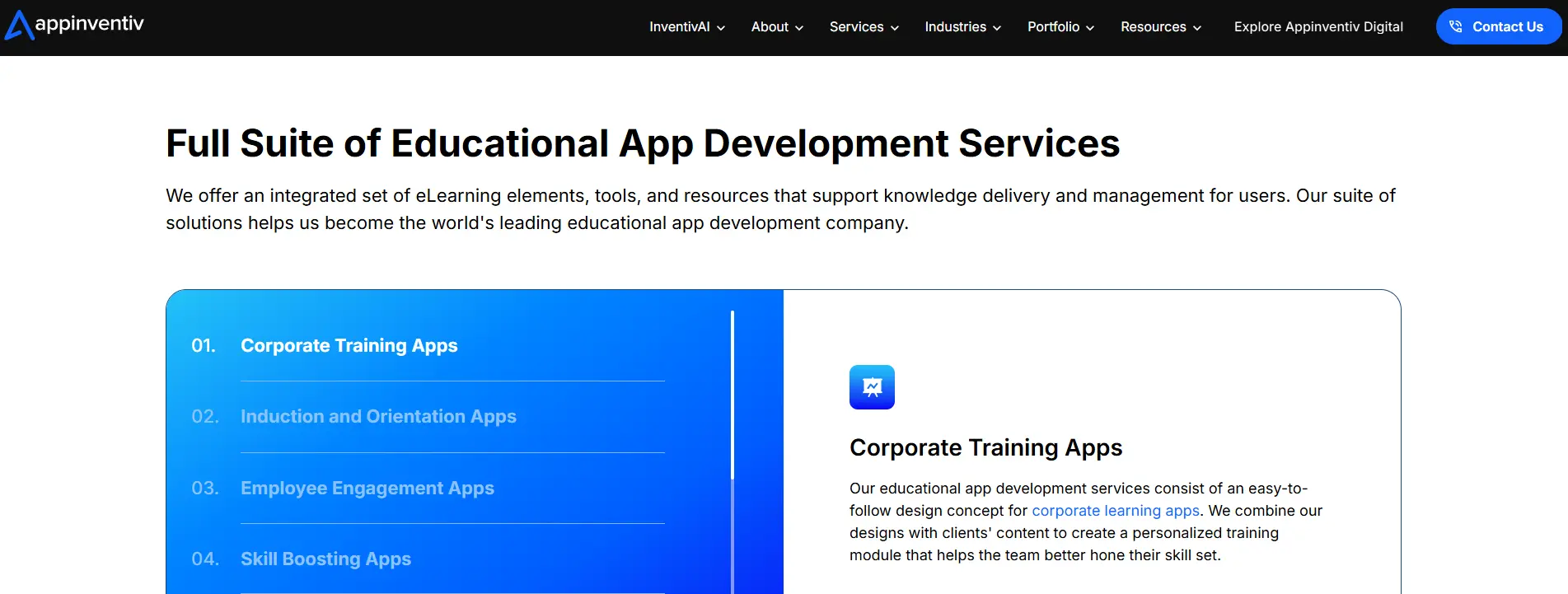
Task: Open Explore Appinventiv Digital link
Action: 1318,27
